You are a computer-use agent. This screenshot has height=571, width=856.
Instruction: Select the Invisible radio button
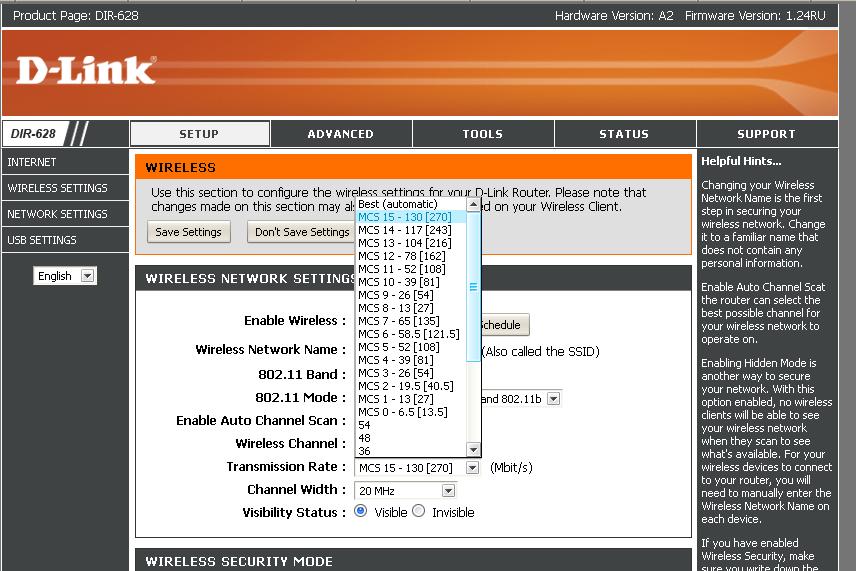coord(419,511)
